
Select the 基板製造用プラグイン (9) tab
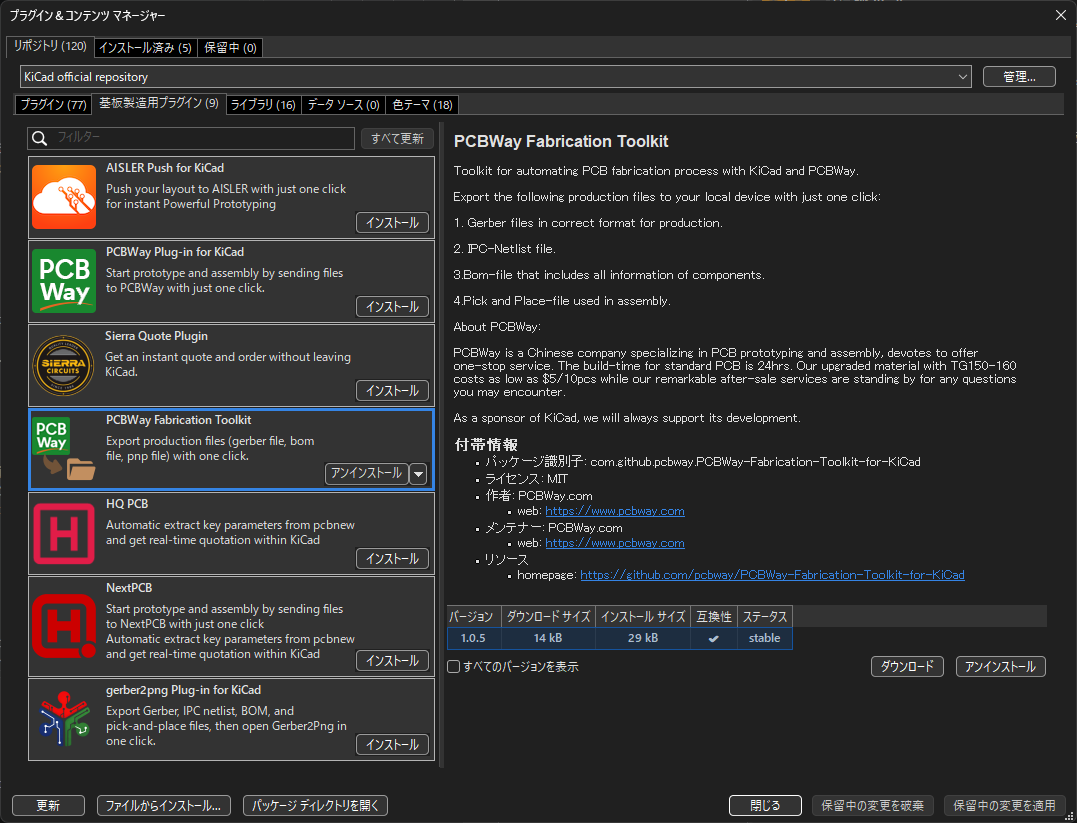(x=159, y=103)
